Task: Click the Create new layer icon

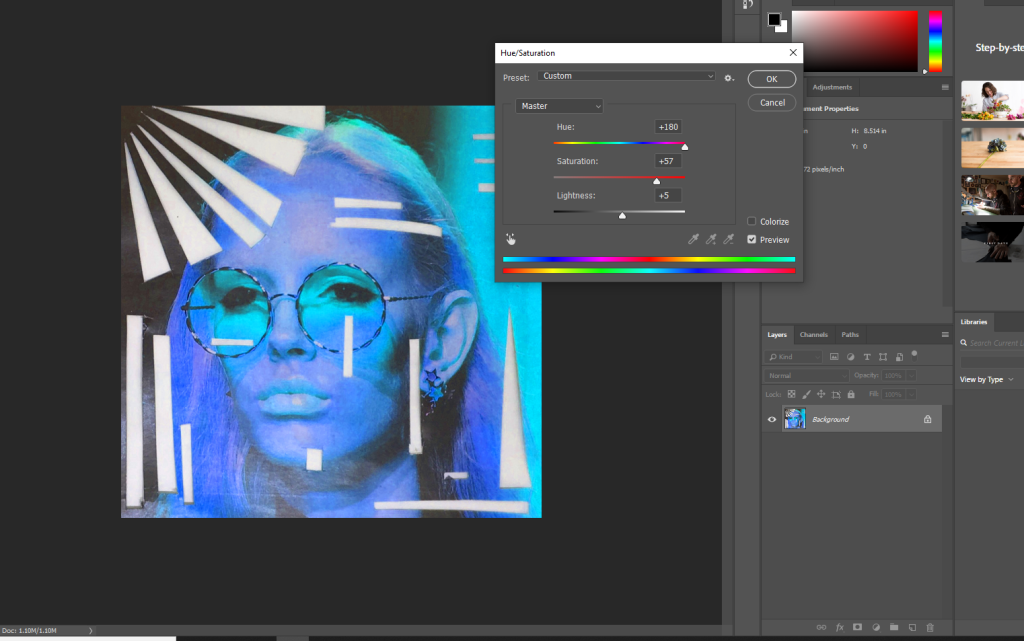Action: coord(911,627)
